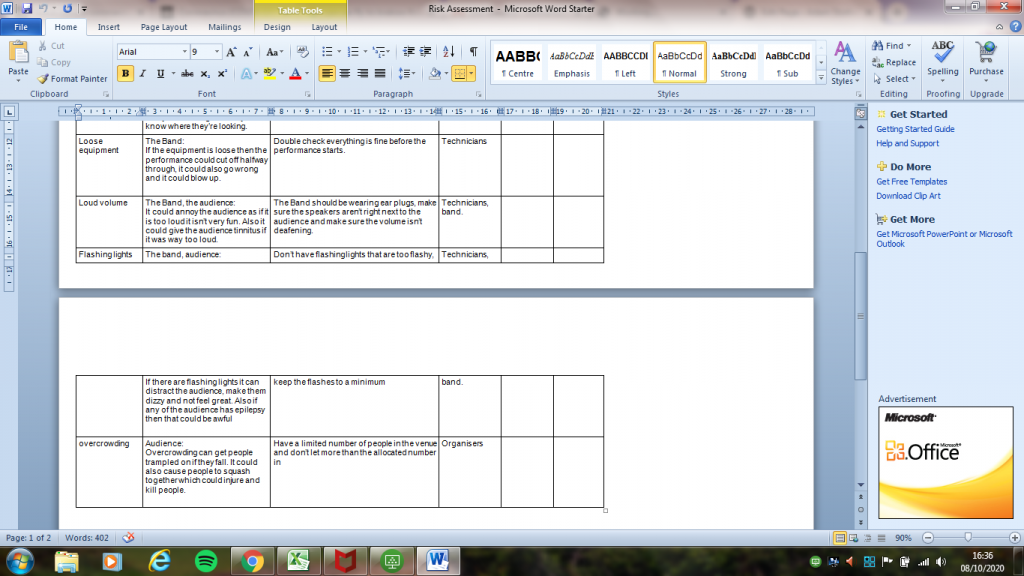Click the Get Free Templates link
Image resolution: width=1024 pixels, height=576 pixels.
tap(911, 182)
